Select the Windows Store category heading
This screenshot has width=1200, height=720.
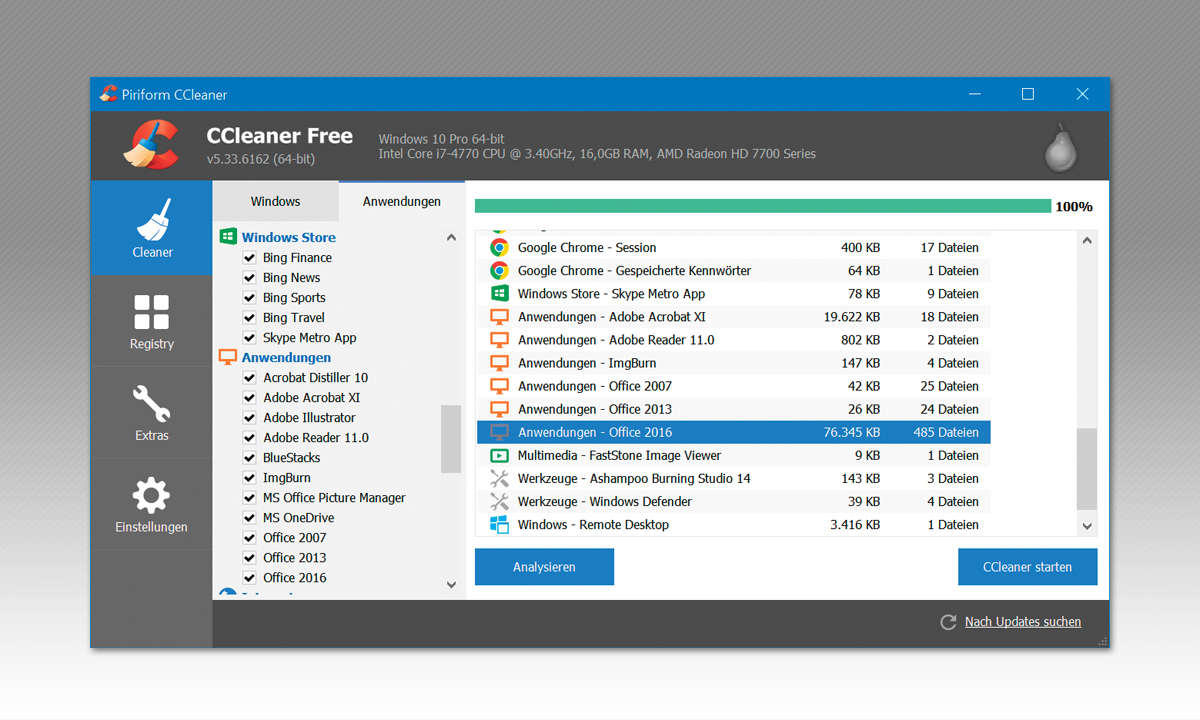288,237
